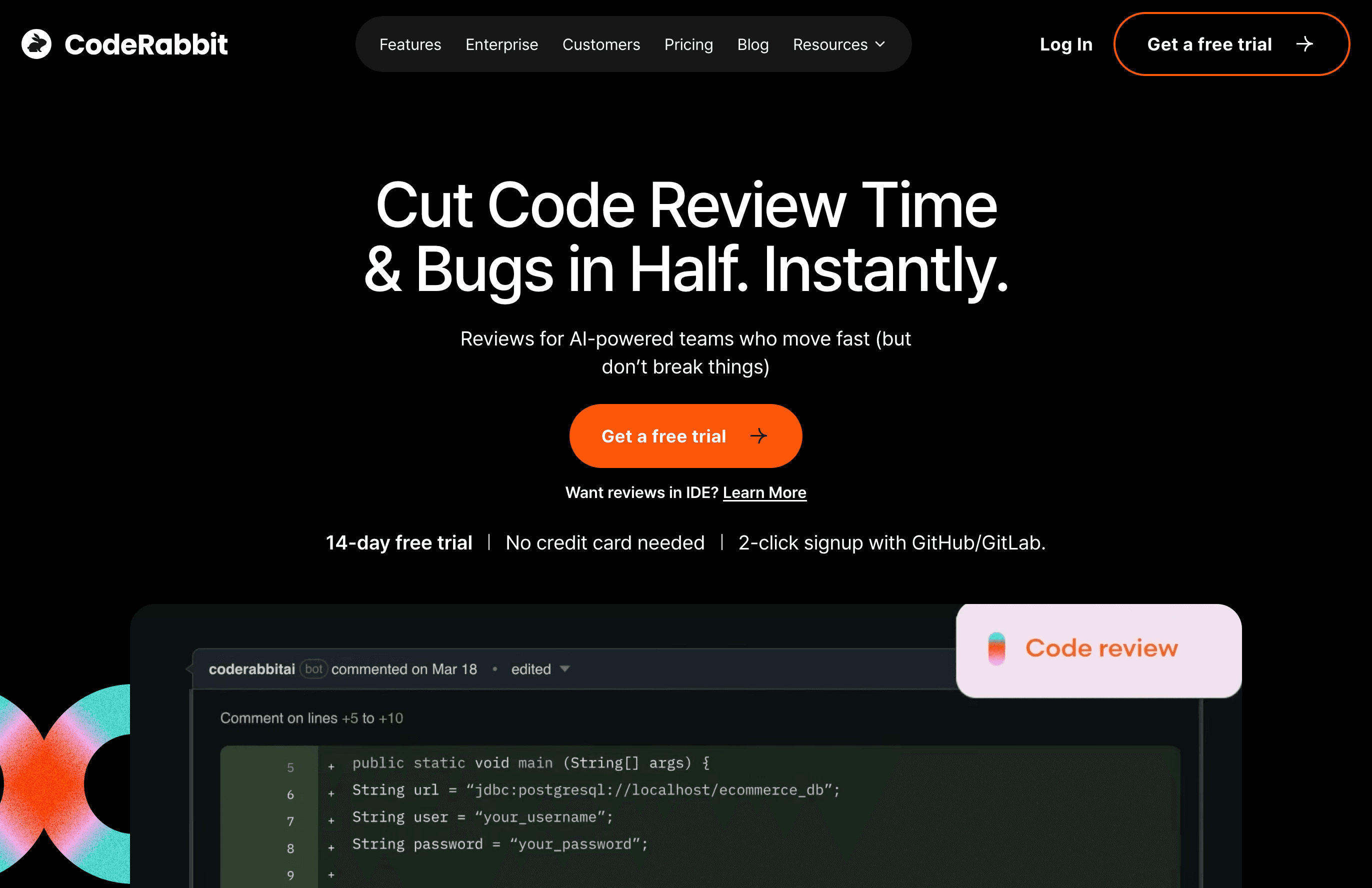Open the Blog nav link
1372x888 pixels.
[752, 44]
